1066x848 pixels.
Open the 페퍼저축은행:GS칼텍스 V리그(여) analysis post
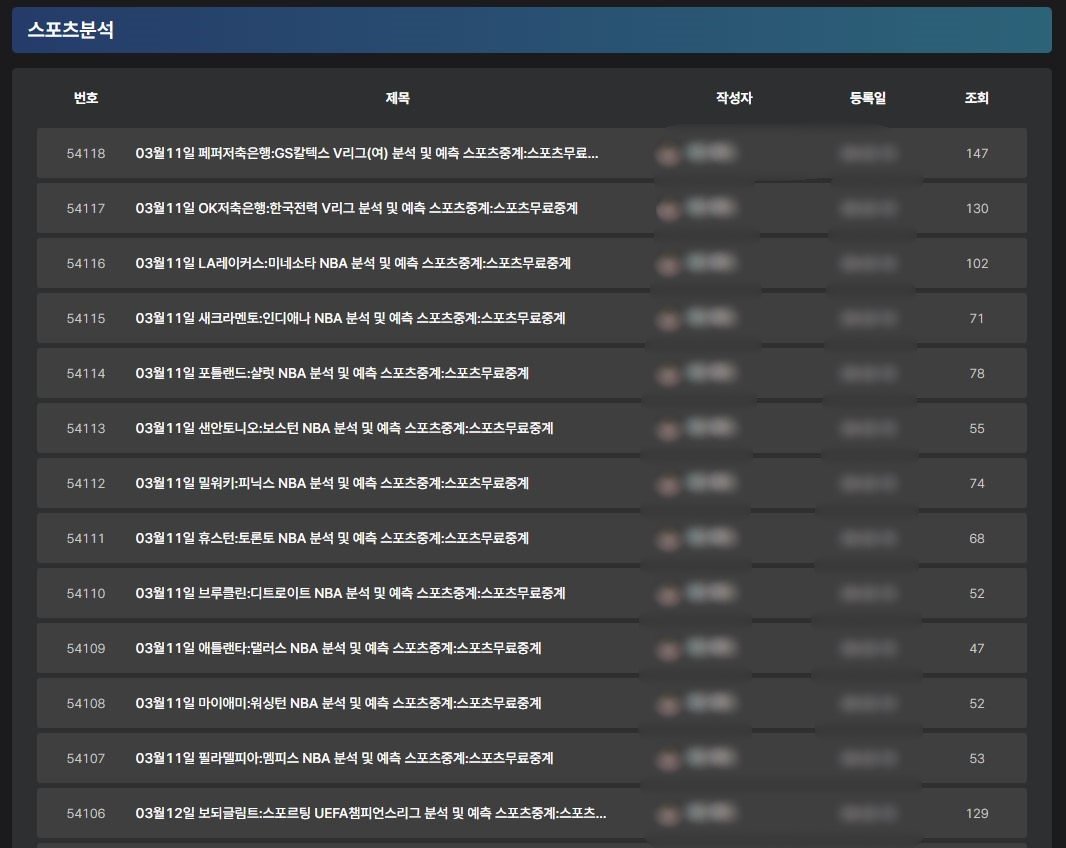[367, 153]
